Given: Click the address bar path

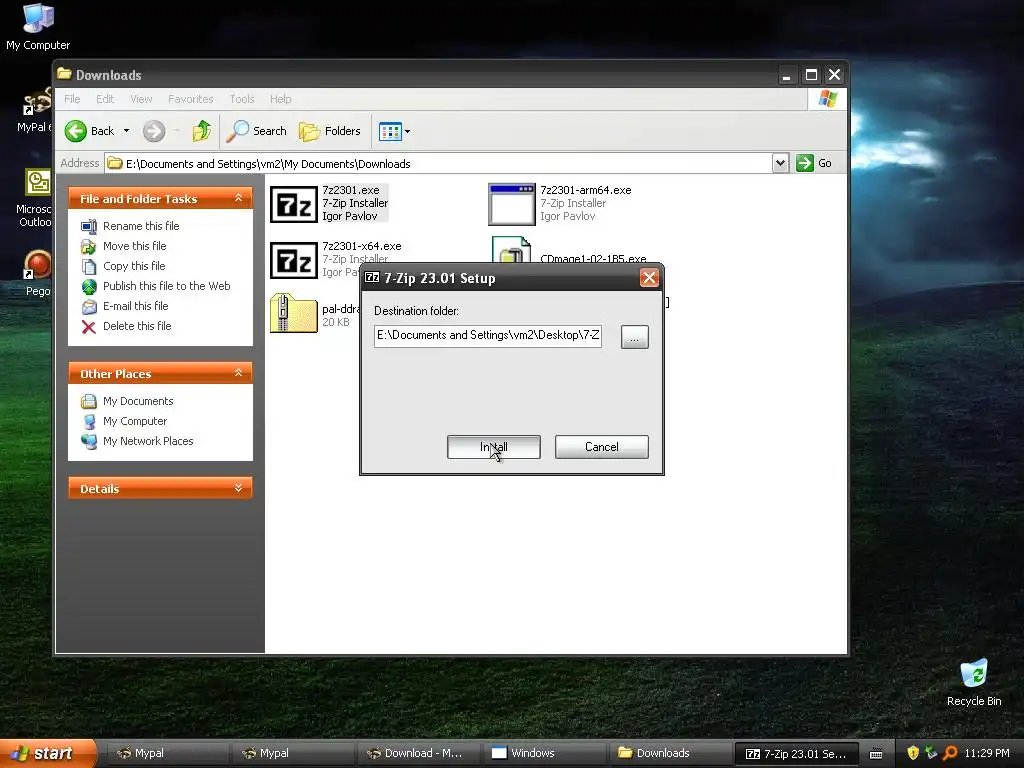Looking at the screenshot, I should click(268, 164).
